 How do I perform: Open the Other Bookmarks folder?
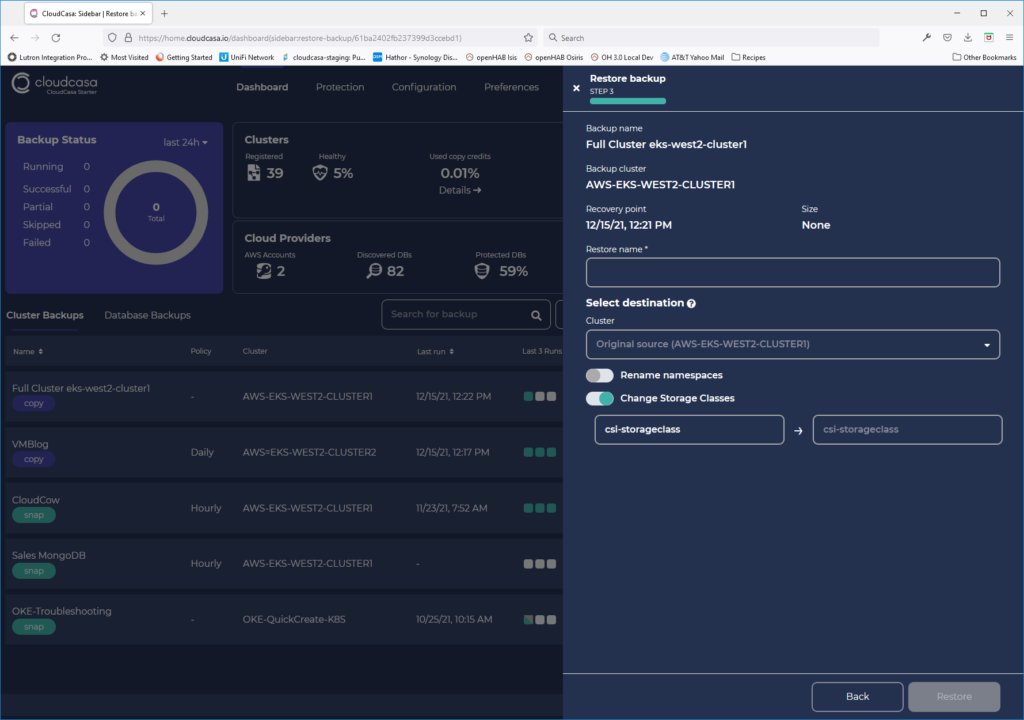(x=984, y=57)
